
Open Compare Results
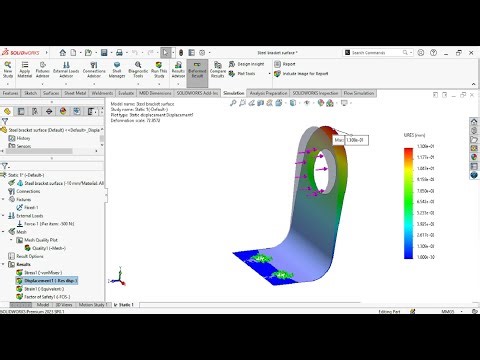218,70
